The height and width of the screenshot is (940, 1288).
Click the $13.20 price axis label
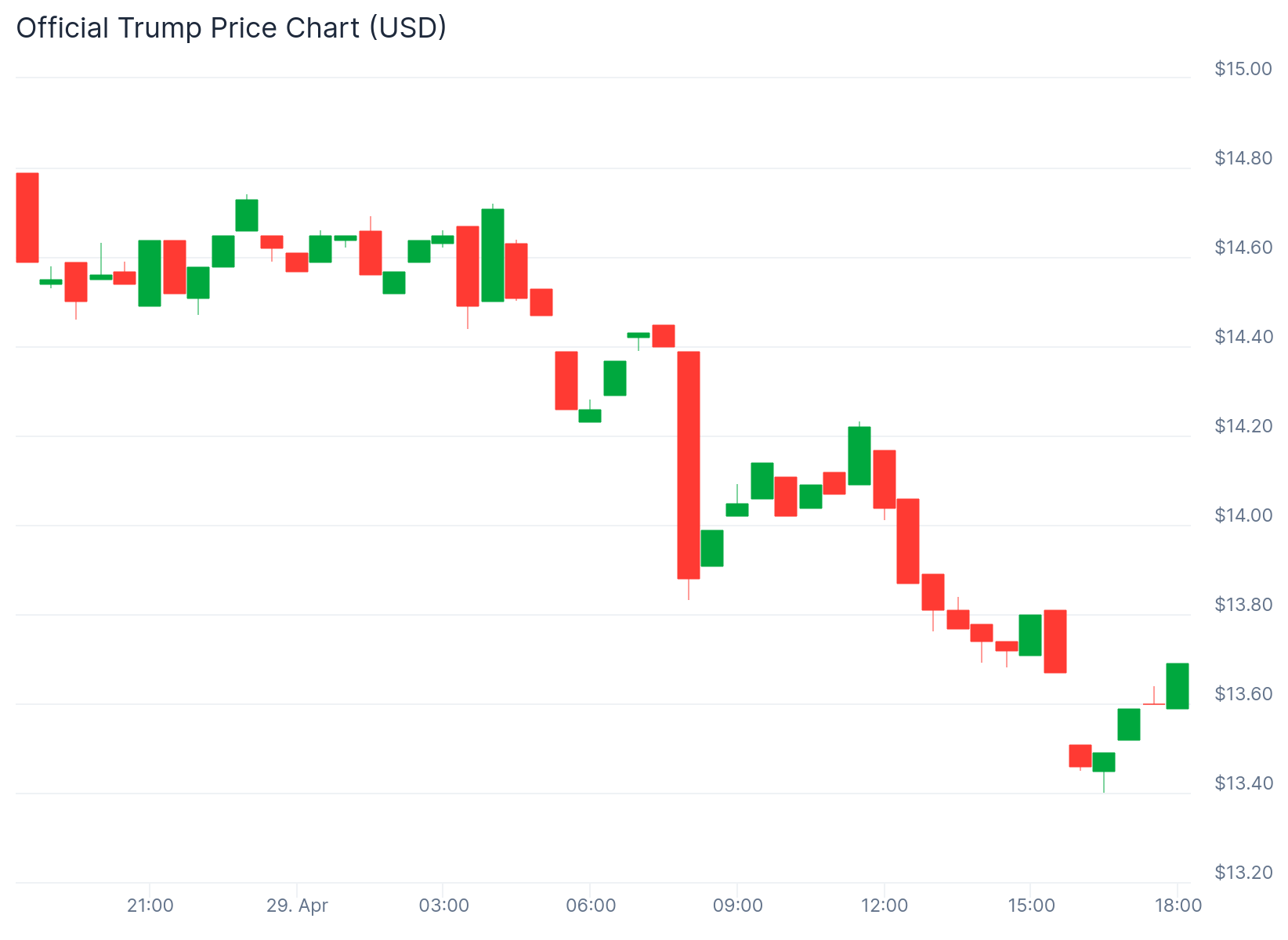pyautogui.click(x=1243, y=873)
